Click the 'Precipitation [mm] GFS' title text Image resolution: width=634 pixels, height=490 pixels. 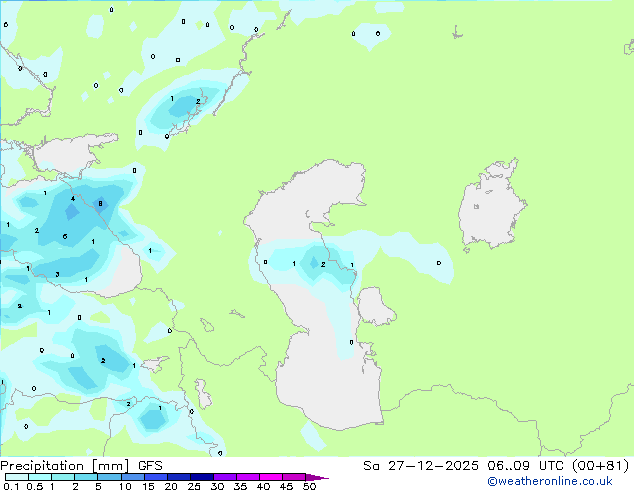coord(81,466)
